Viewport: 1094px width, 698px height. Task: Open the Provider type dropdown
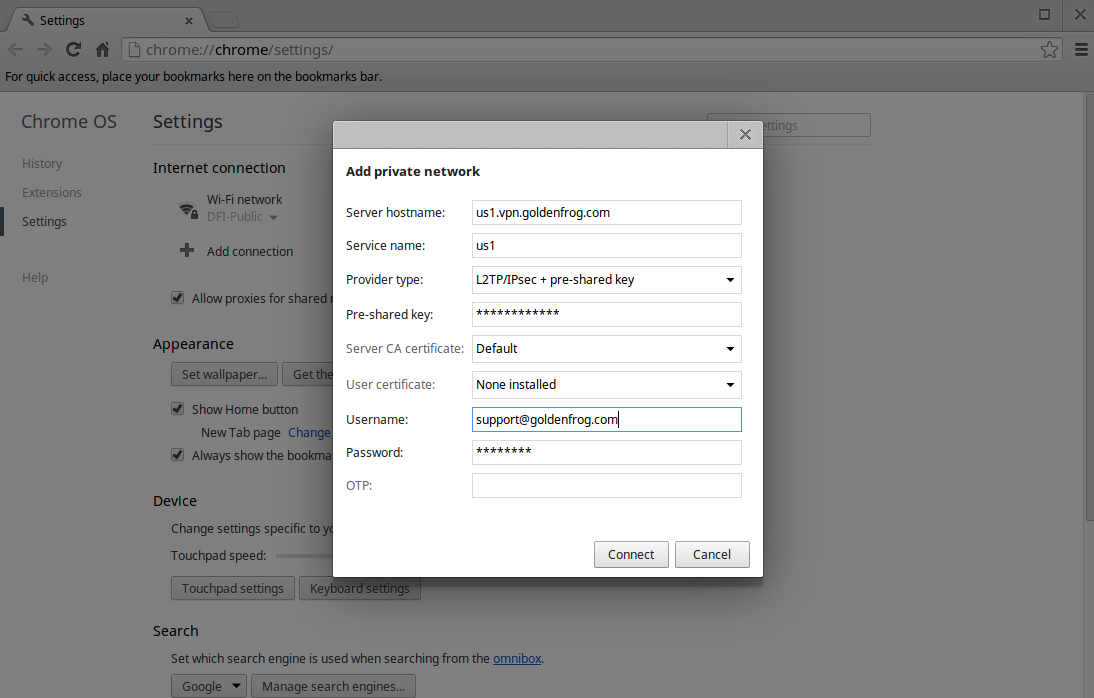click(606, 280)
